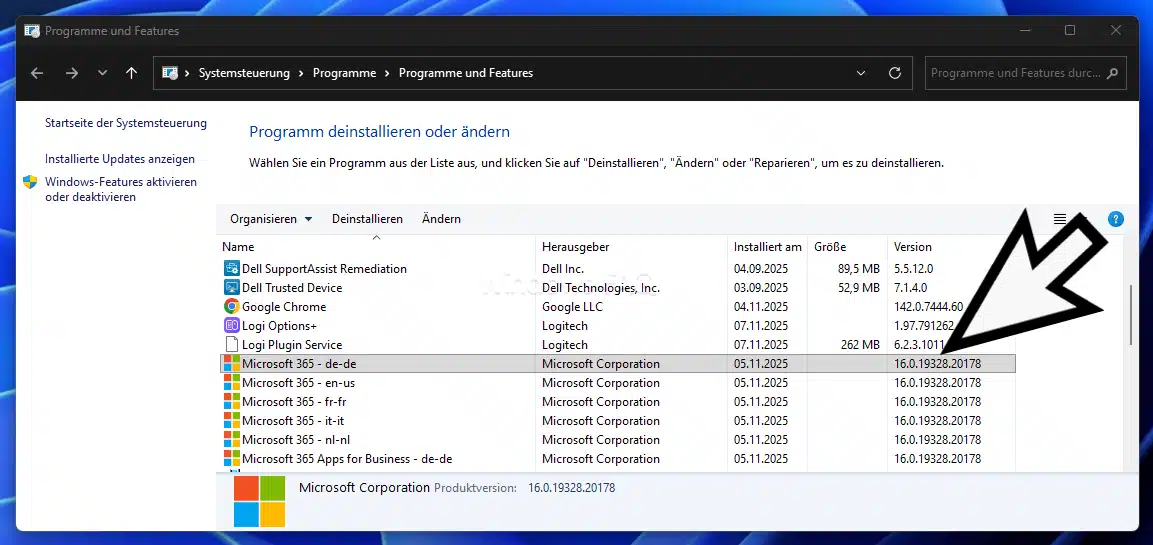Click the Programme und Features search field
This screenshot has width=1153, height=545.
pyautogui.click(x=1015, y=73)
